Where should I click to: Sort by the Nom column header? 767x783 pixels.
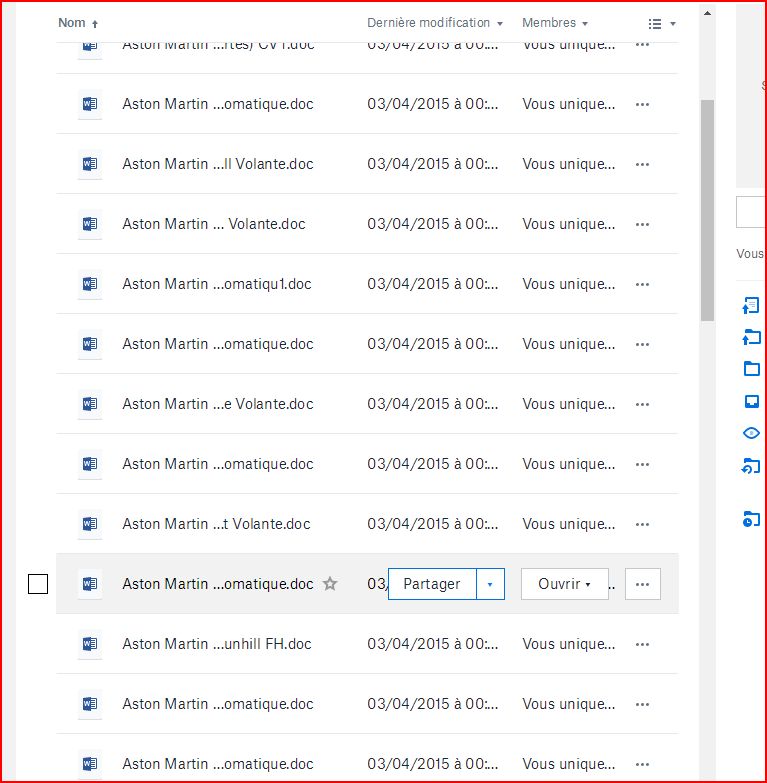pos(72,23)
